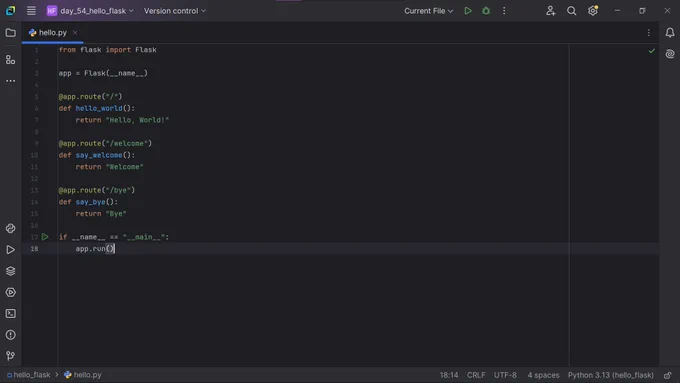Open the Git version control tool window
Screen dimensions: 680x383
point(10,356)
